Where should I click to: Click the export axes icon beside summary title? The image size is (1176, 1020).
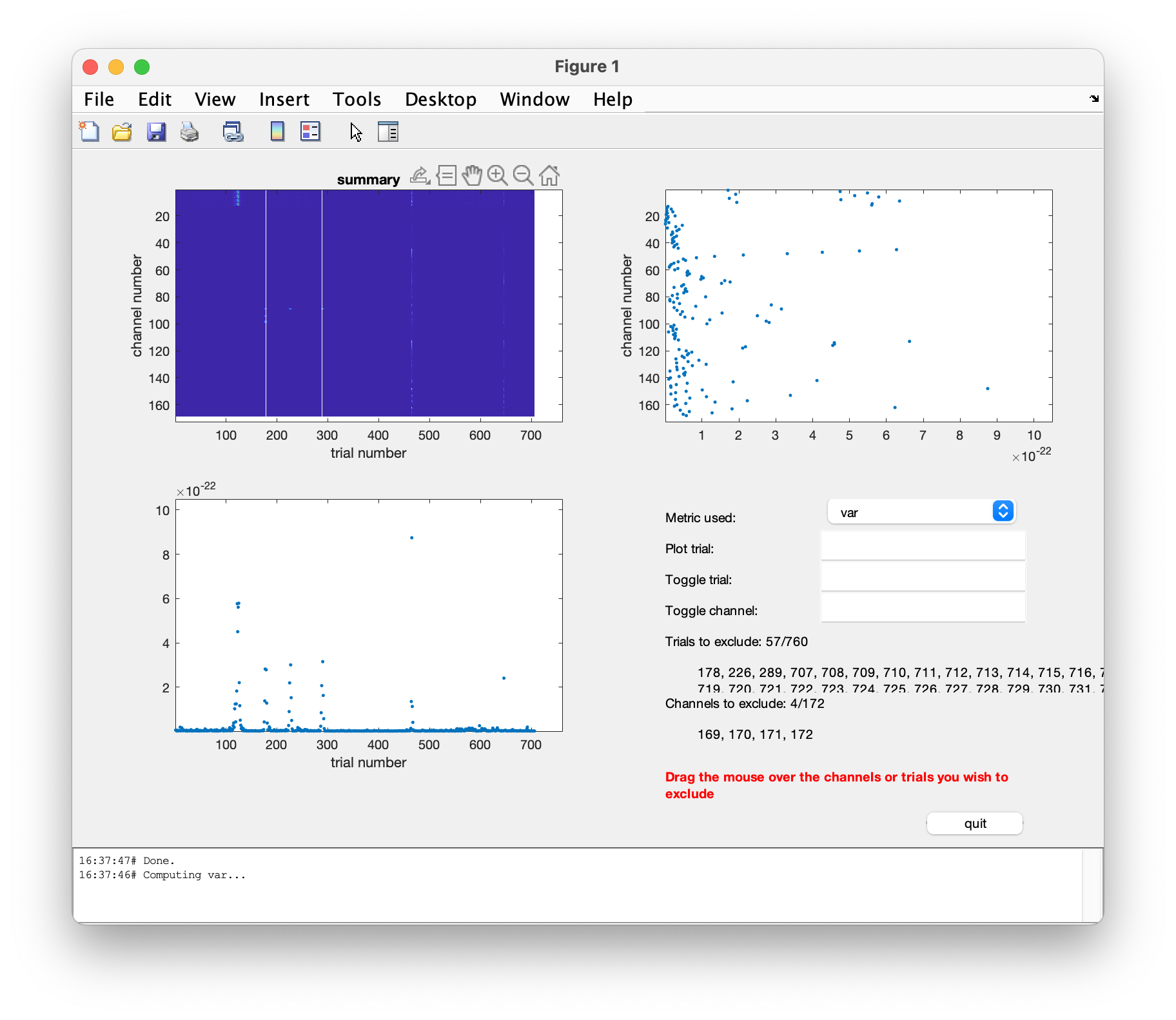point(420,175)
